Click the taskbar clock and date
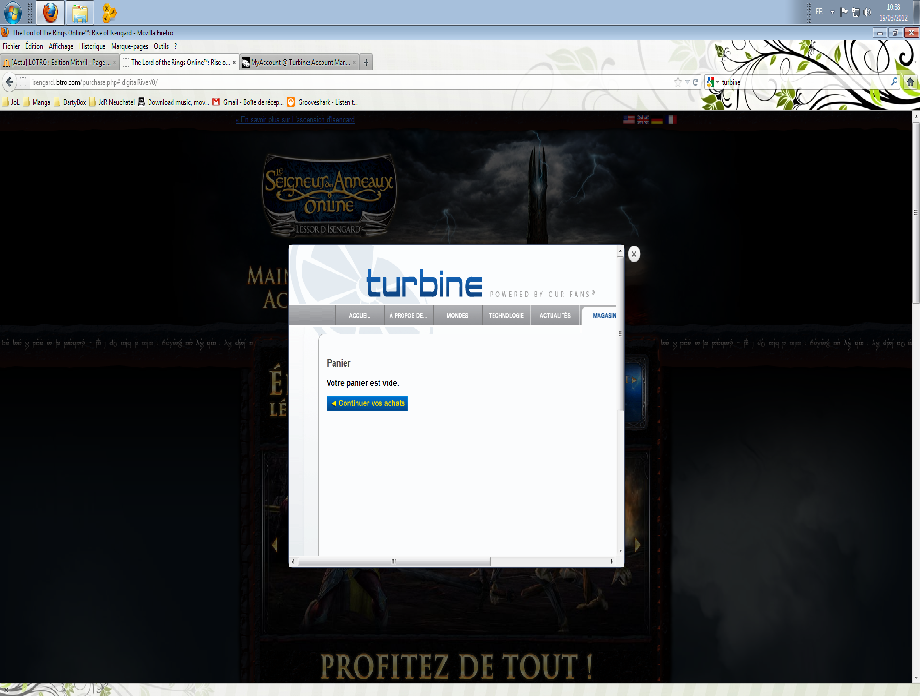 893,12
